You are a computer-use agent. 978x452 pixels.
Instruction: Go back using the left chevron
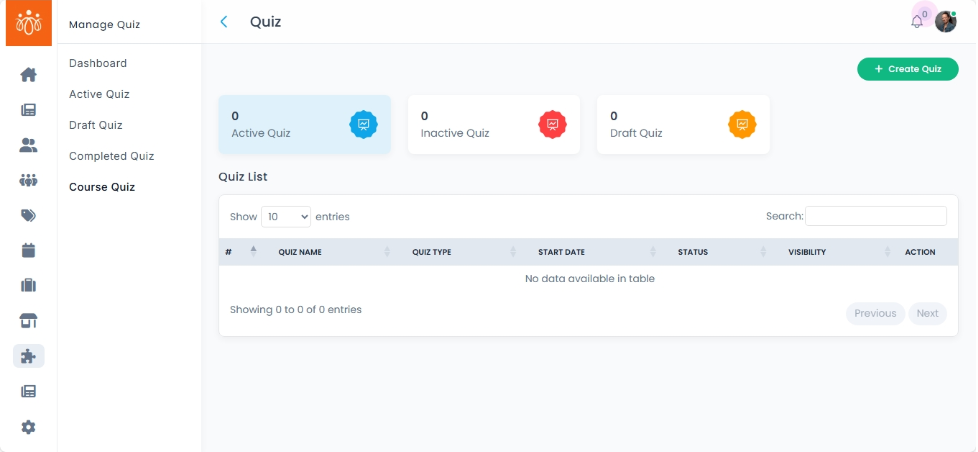(x=224, y=22)
